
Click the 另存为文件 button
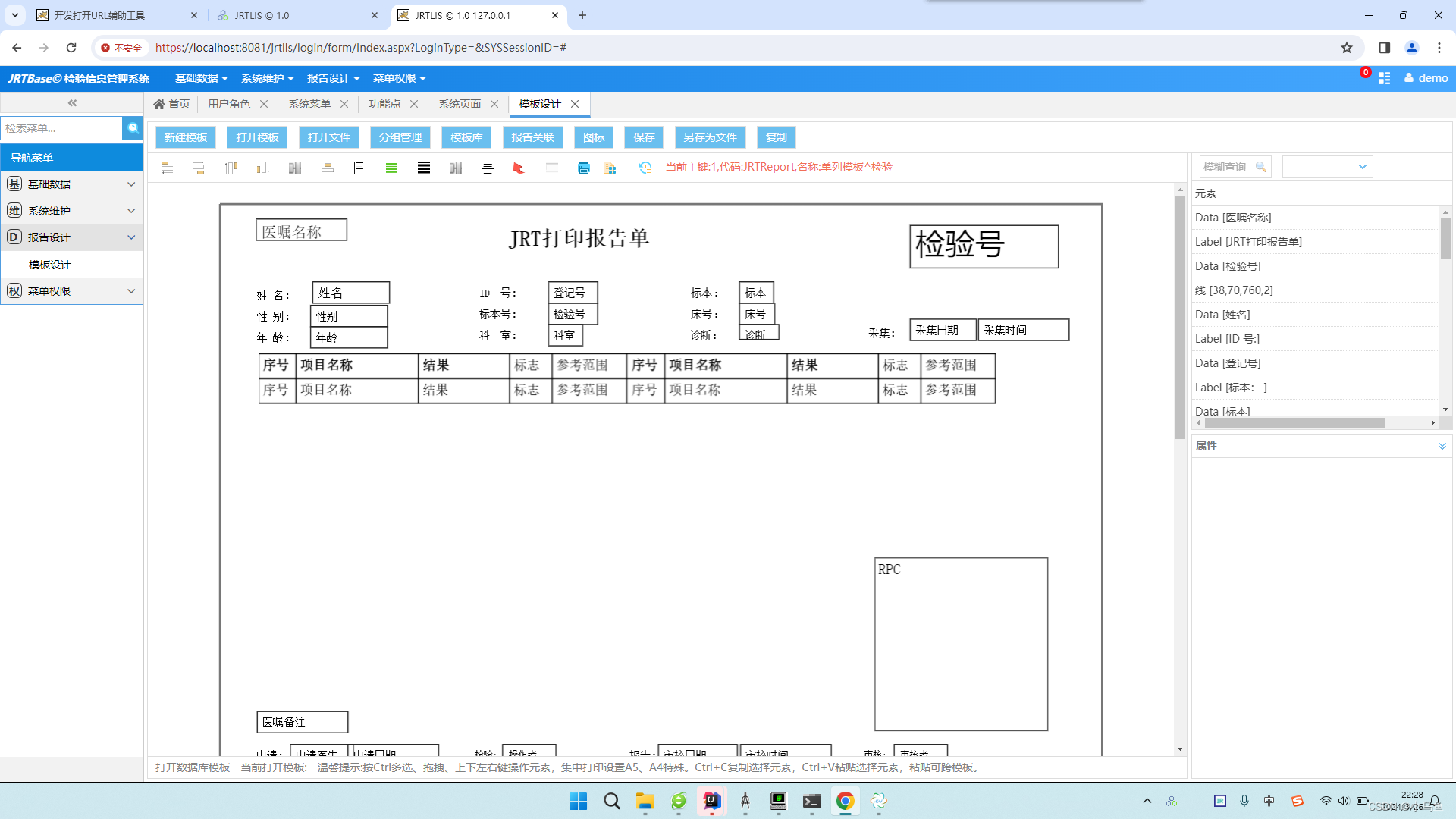pyautogui.click(x=710, y=137)
